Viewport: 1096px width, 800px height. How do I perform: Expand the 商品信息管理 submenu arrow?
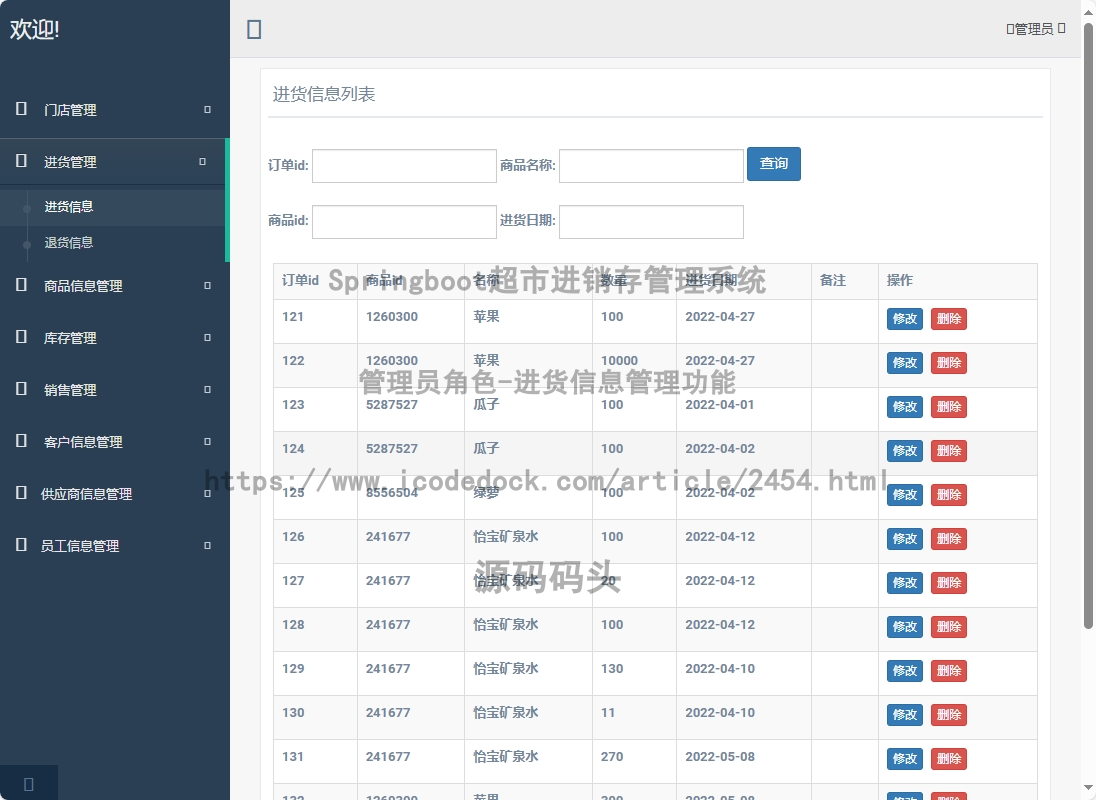(208, 286)
